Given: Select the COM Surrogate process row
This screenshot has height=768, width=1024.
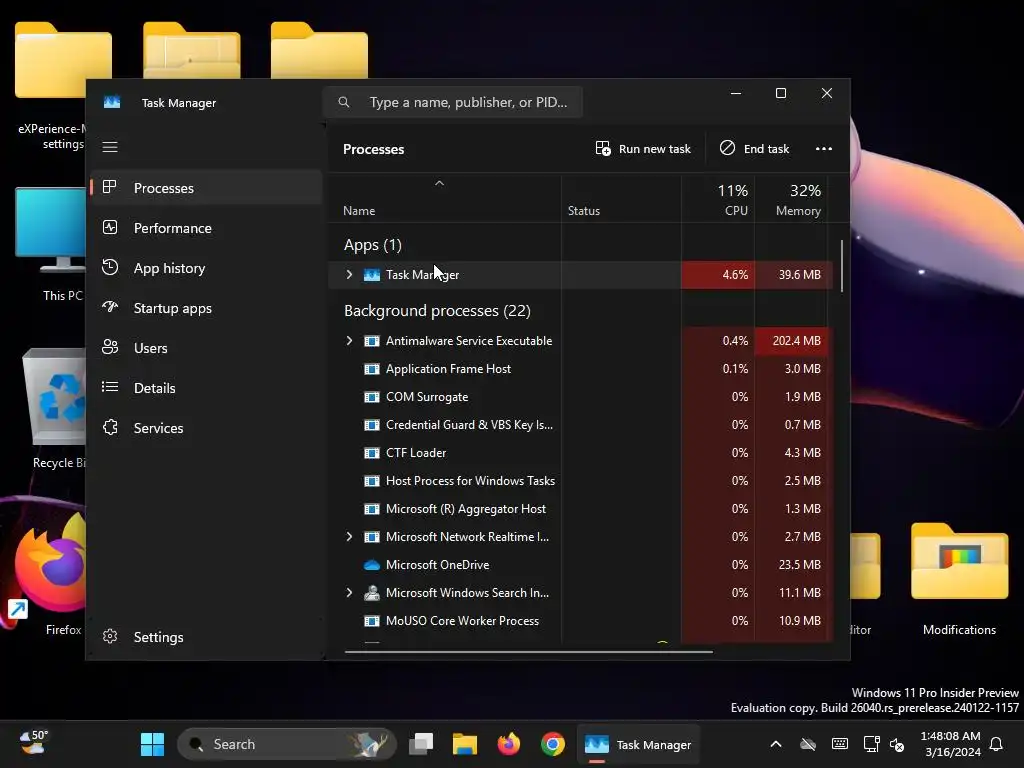Looking at the screenshot, I should tap(579, 397).
